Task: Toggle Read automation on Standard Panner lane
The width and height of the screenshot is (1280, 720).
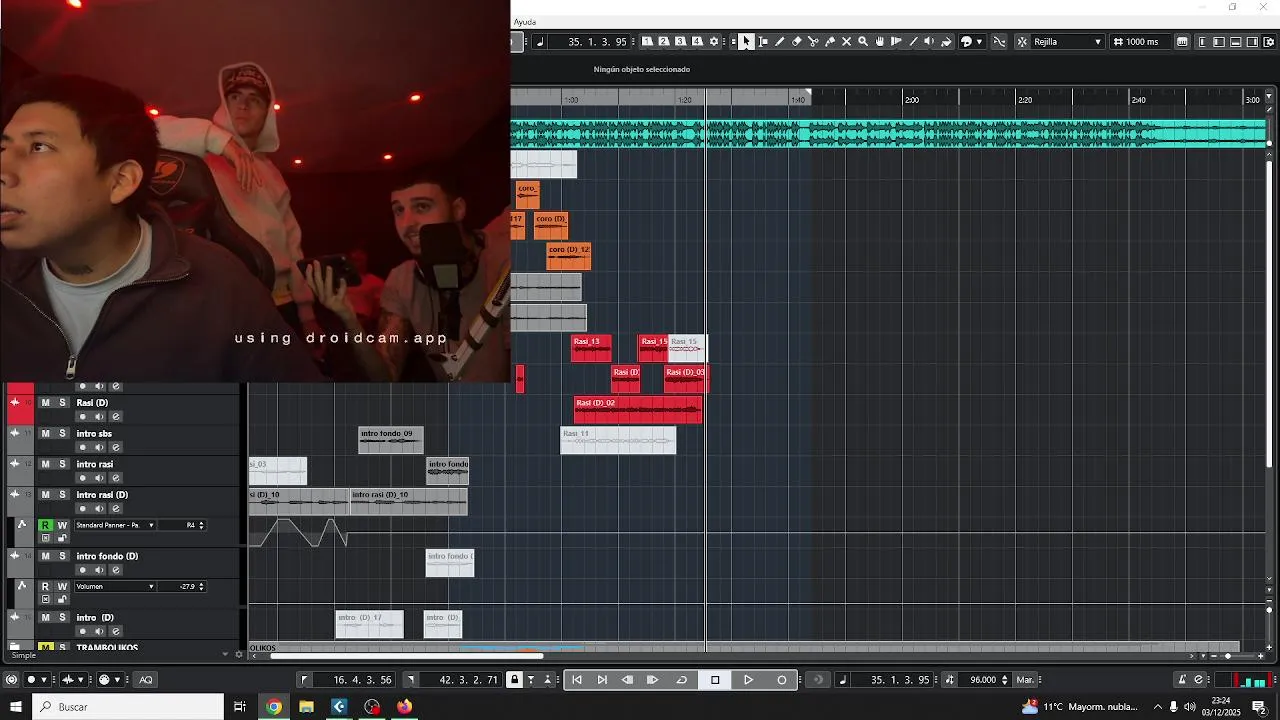Action: coord(45,525)
